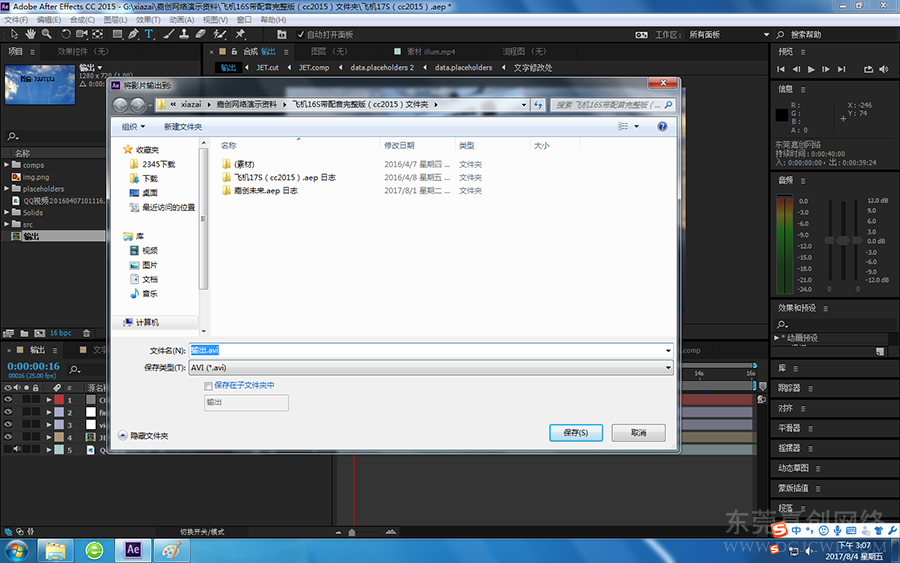Hide layer 2 with its eye icon
This screenshot has height=563, width=900.
tap(8, 412)
